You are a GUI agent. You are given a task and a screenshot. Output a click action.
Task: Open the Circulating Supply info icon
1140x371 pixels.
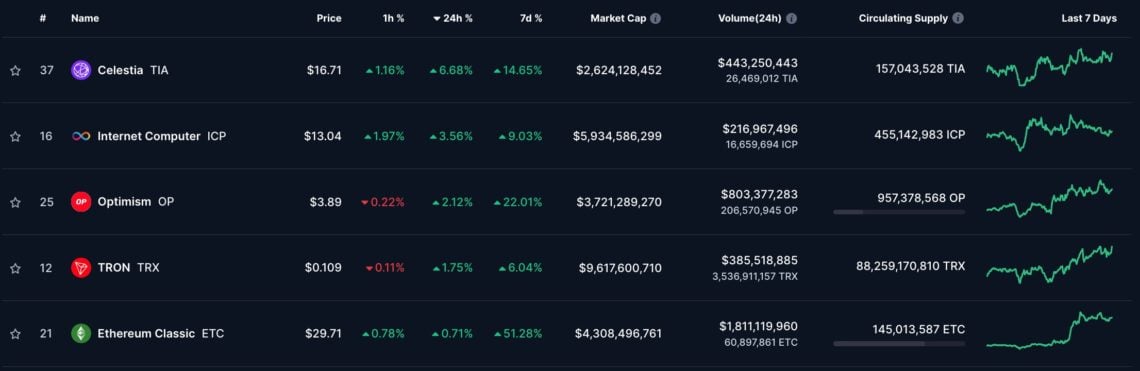[958, 18]
